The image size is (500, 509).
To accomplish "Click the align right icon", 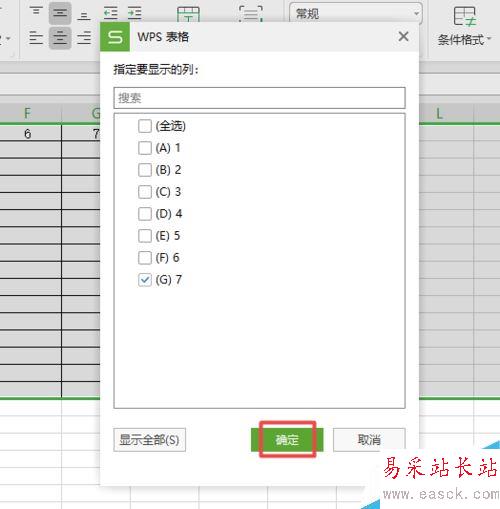I will click(84, 37).
